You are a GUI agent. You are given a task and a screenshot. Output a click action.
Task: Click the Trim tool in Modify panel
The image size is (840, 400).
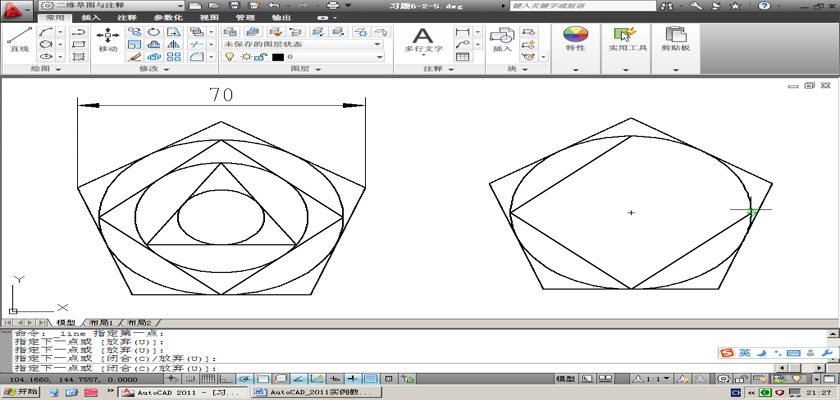click(196, 44)
